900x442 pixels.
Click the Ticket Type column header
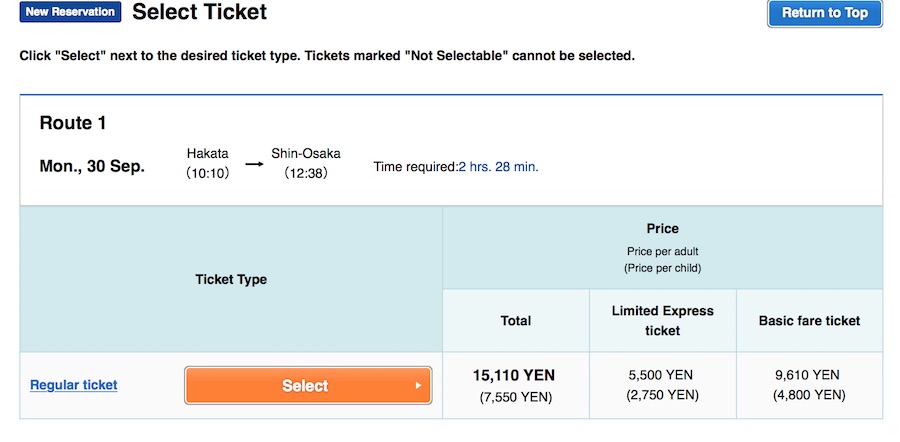(x=231, y=280)
